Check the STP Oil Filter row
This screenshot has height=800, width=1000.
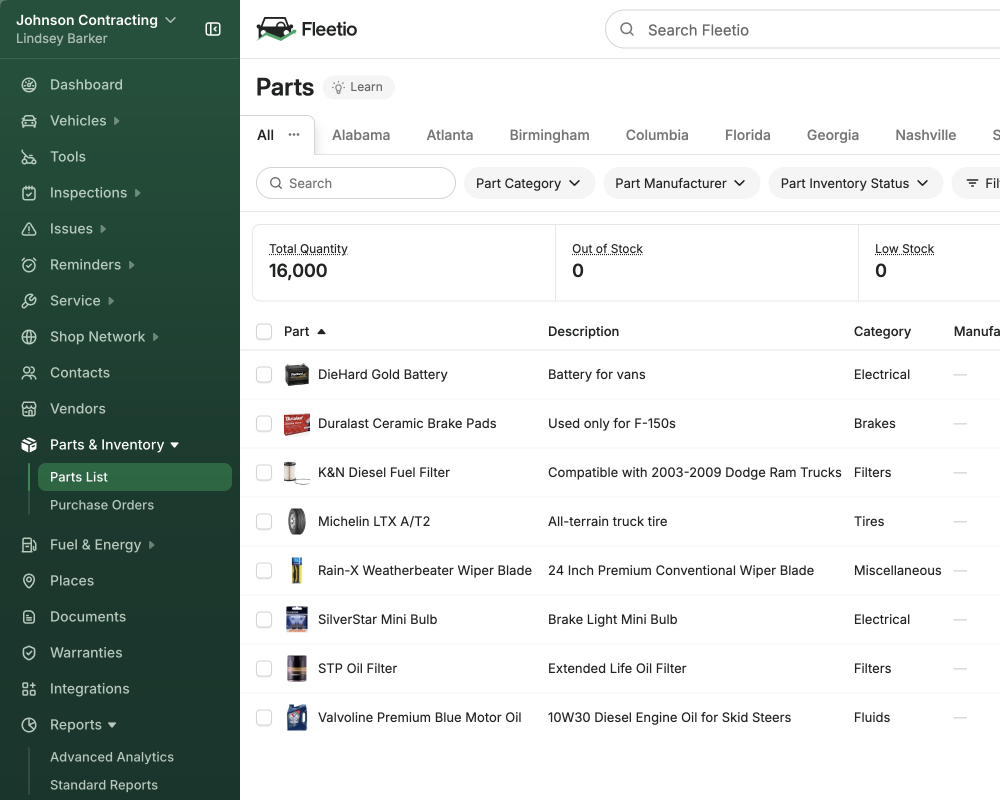(x=264, y=669)
